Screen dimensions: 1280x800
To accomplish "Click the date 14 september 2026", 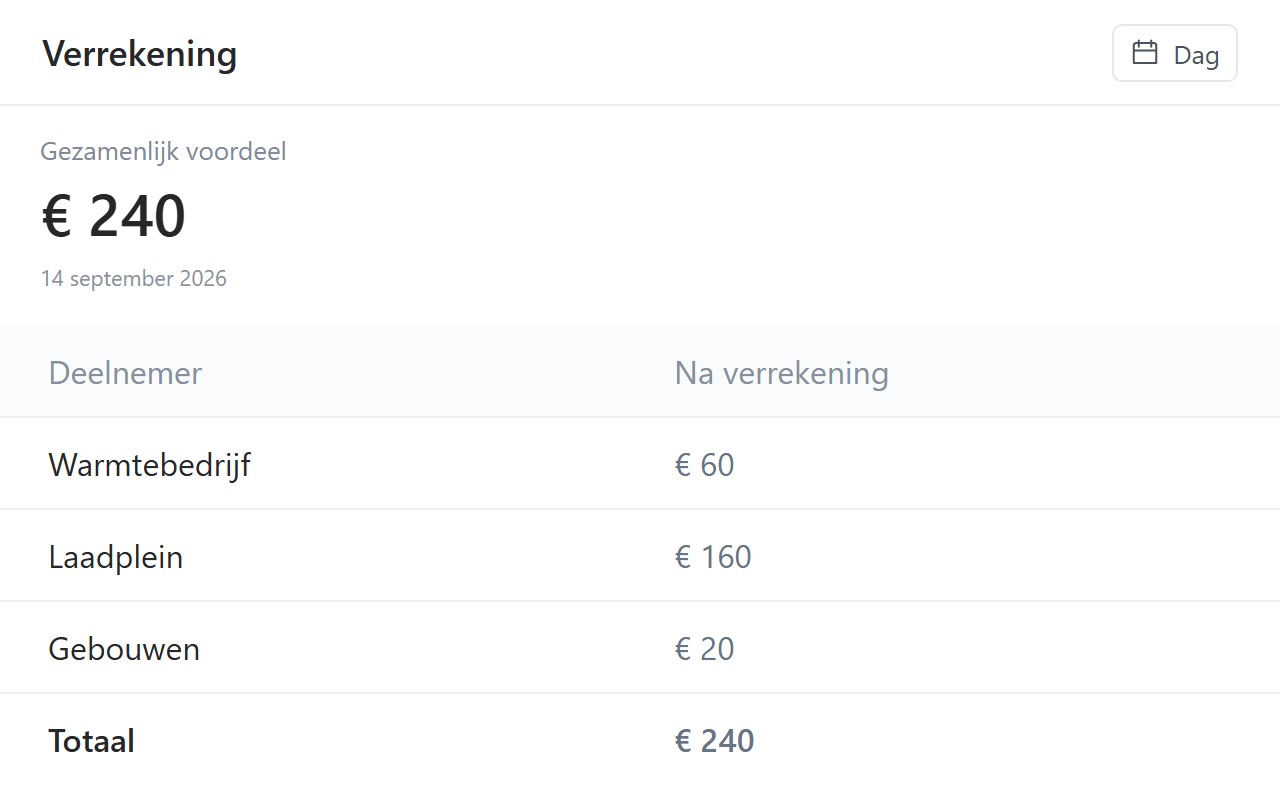I will 134,279.
